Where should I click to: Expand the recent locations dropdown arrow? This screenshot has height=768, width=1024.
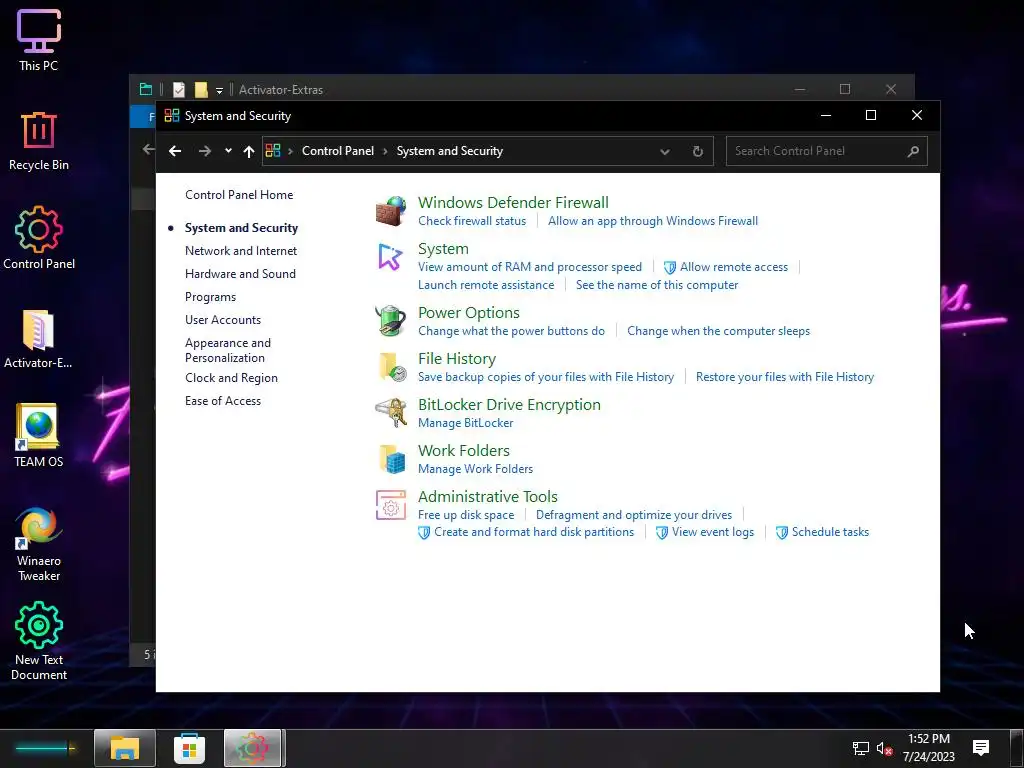pyautogui.click(x=228, y=151)
